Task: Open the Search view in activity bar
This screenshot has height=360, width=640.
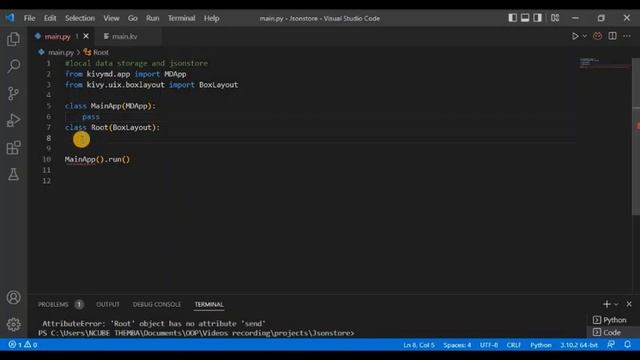Action: click(13, 66)
